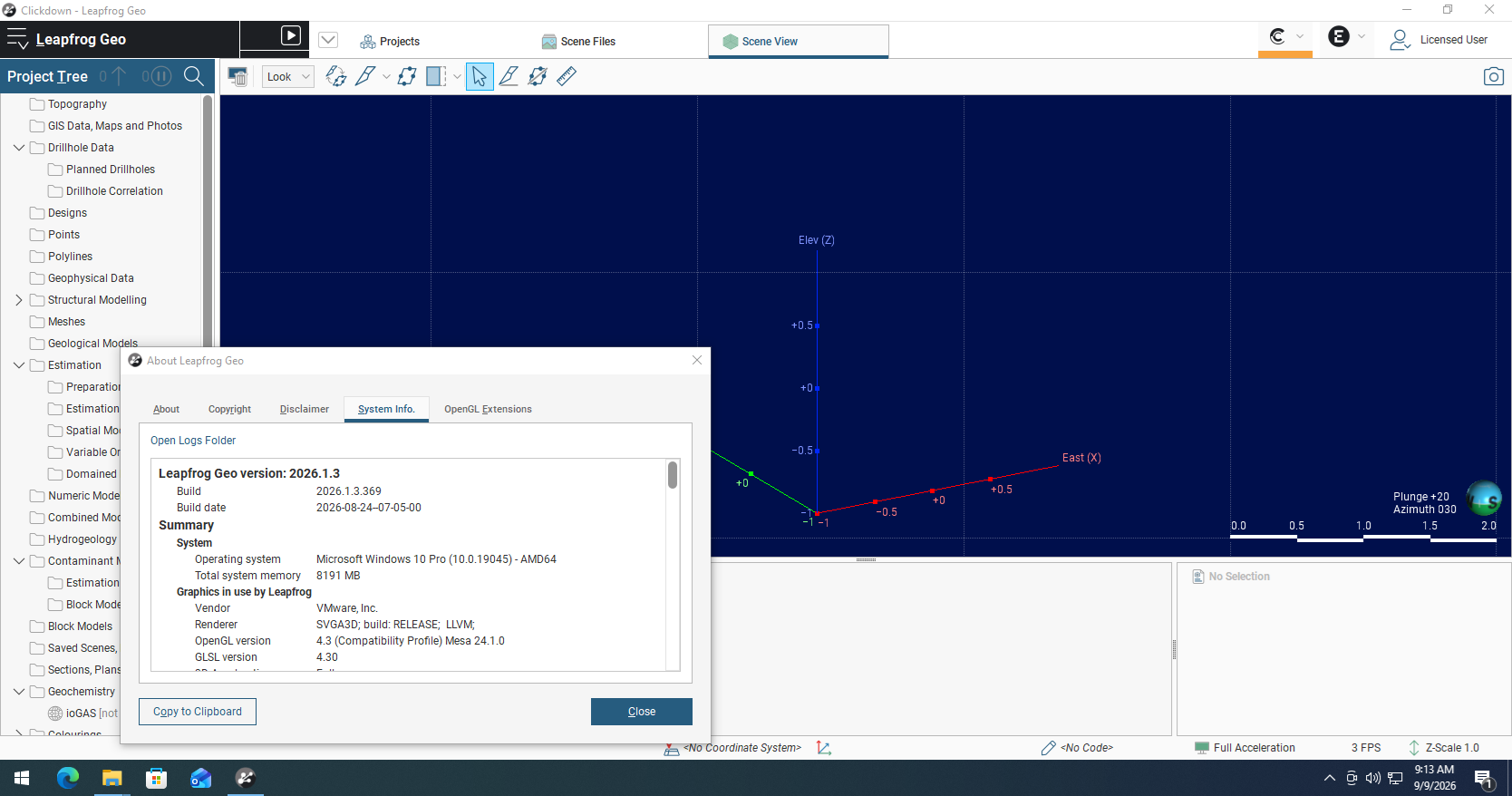Viewport: 1512px width, 796px height.
Task: Open the Disclaimer tab
Action: tap(305, 409)
